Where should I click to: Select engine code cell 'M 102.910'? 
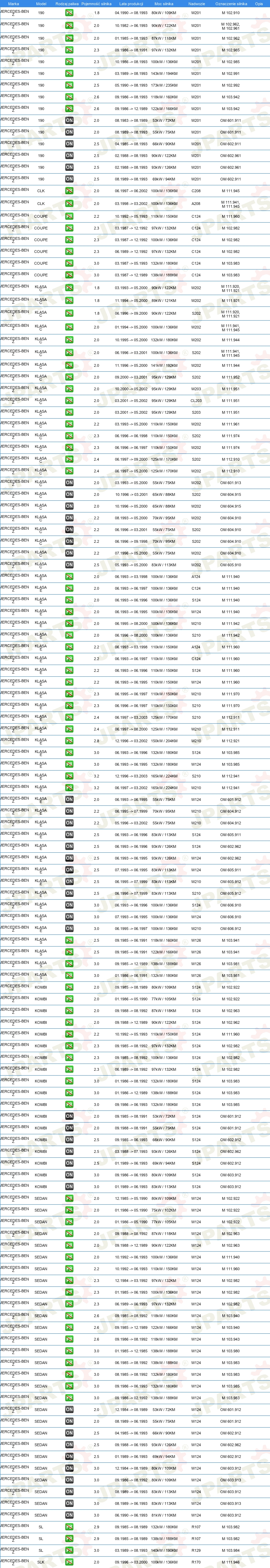coord(231,13)
